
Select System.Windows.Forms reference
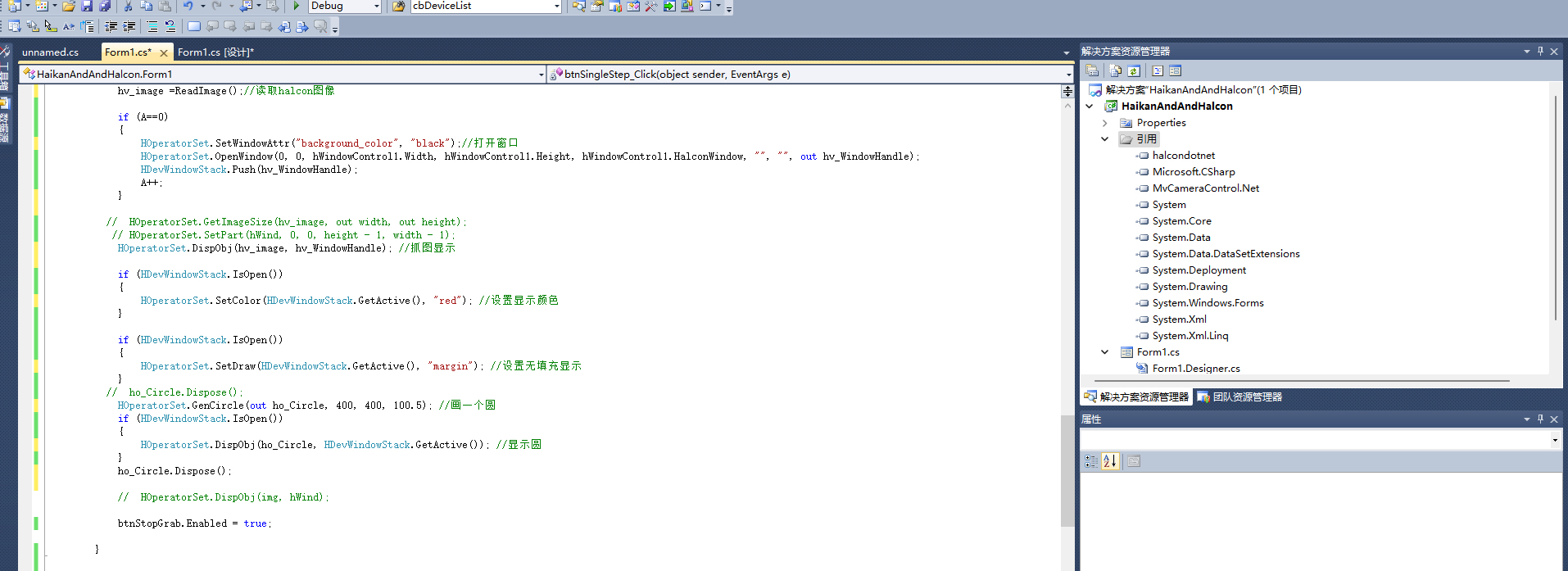pyautogui.click(x=1208, y=302)
